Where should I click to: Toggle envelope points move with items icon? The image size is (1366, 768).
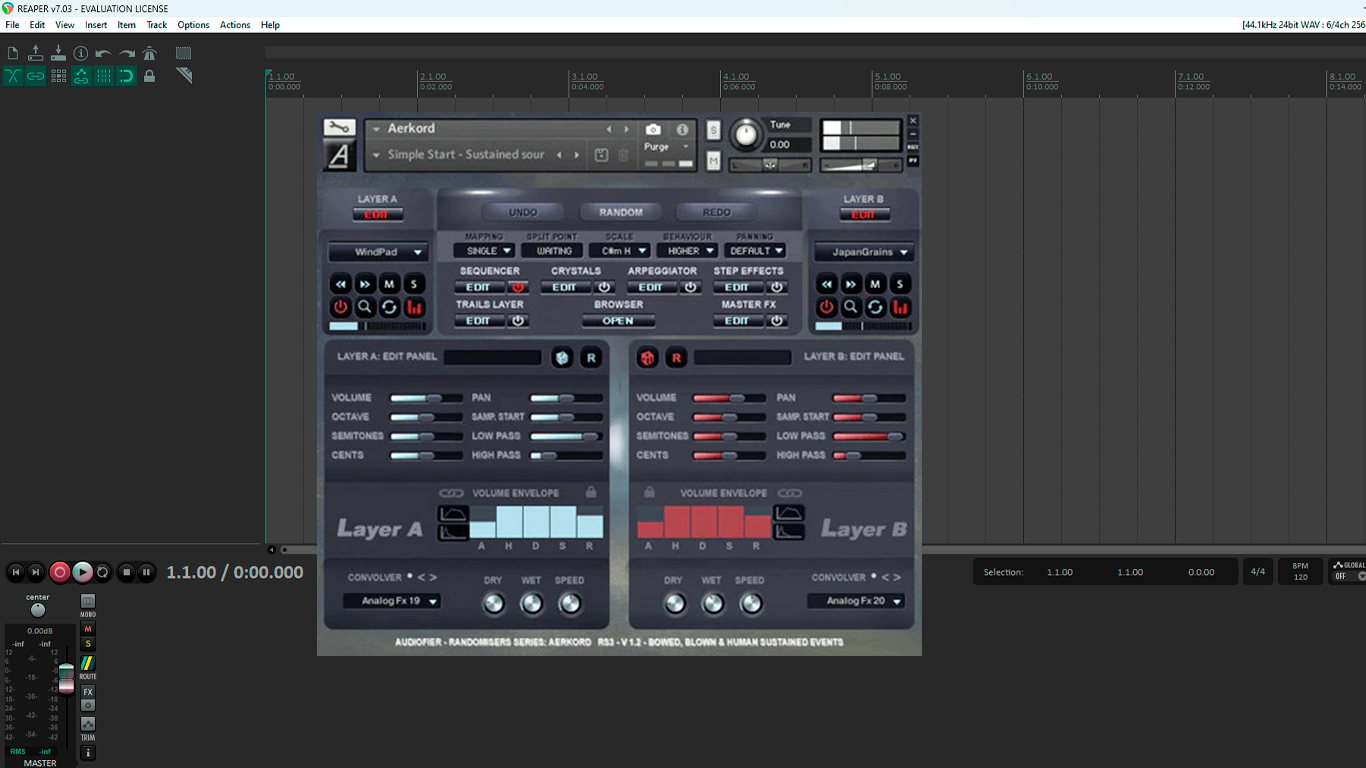(x=81, y=76)
